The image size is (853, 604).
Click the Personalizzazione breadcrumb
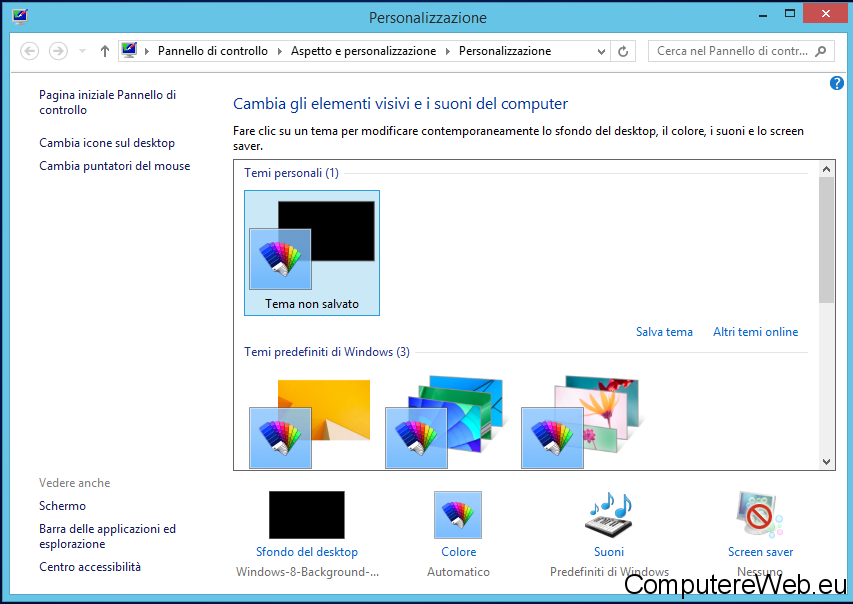click(505, 51)
